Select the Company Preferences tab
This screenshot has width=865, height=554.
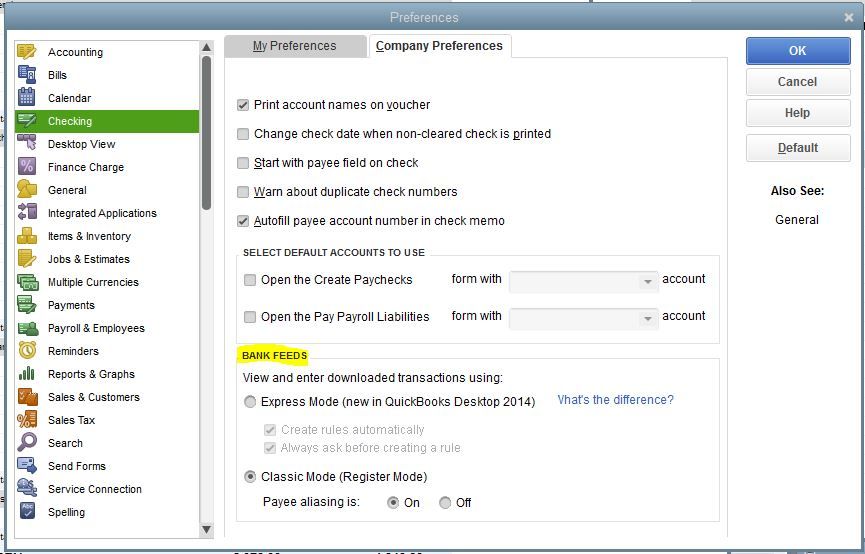(440, 46)
